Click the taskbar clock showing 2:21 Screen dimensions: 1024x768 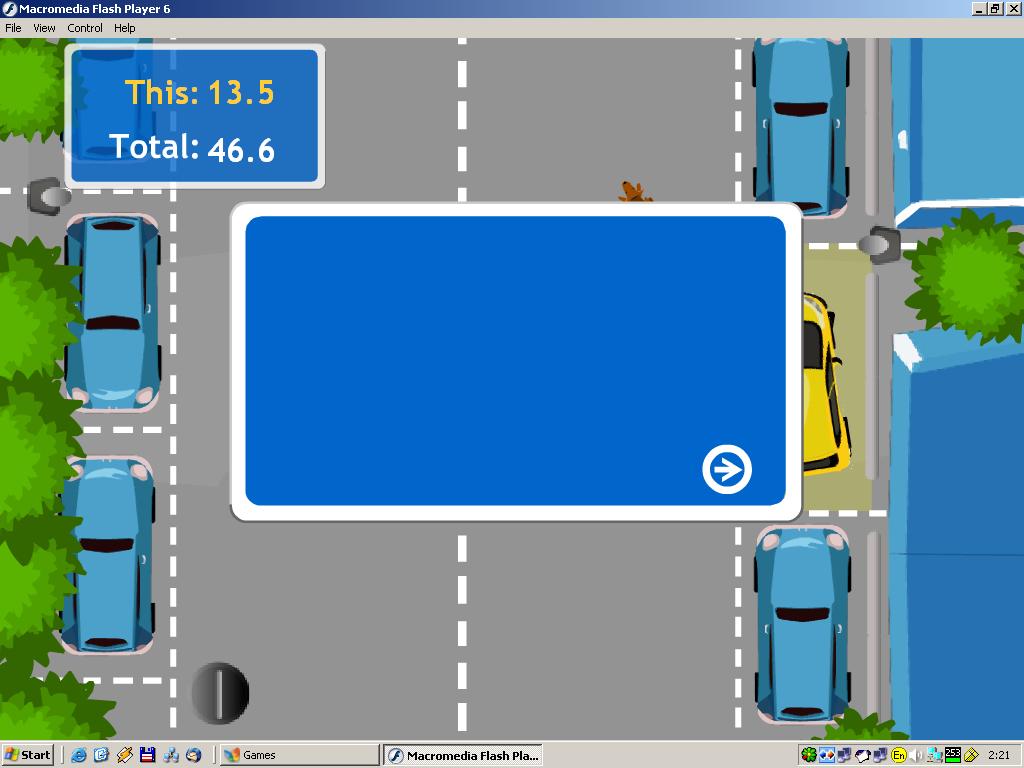(999, 755)
